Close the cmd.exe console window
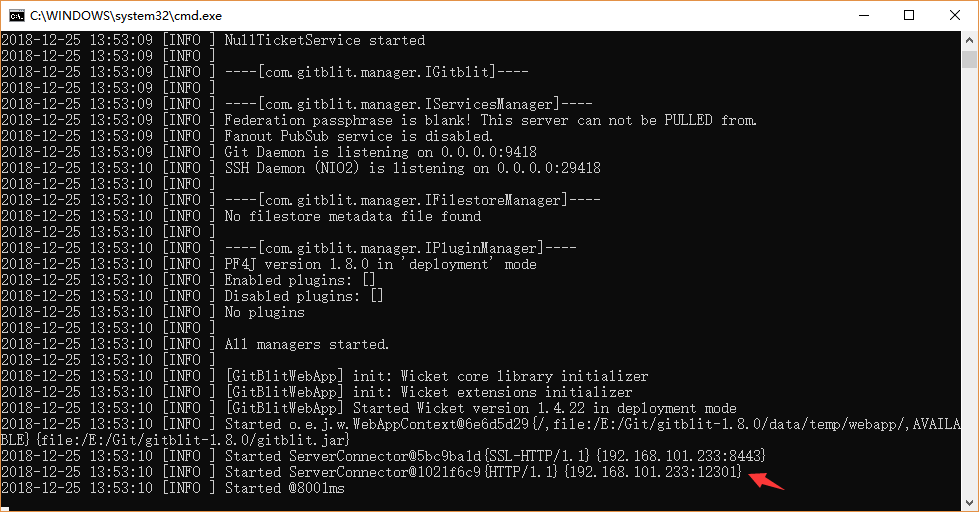 (955, 16)
